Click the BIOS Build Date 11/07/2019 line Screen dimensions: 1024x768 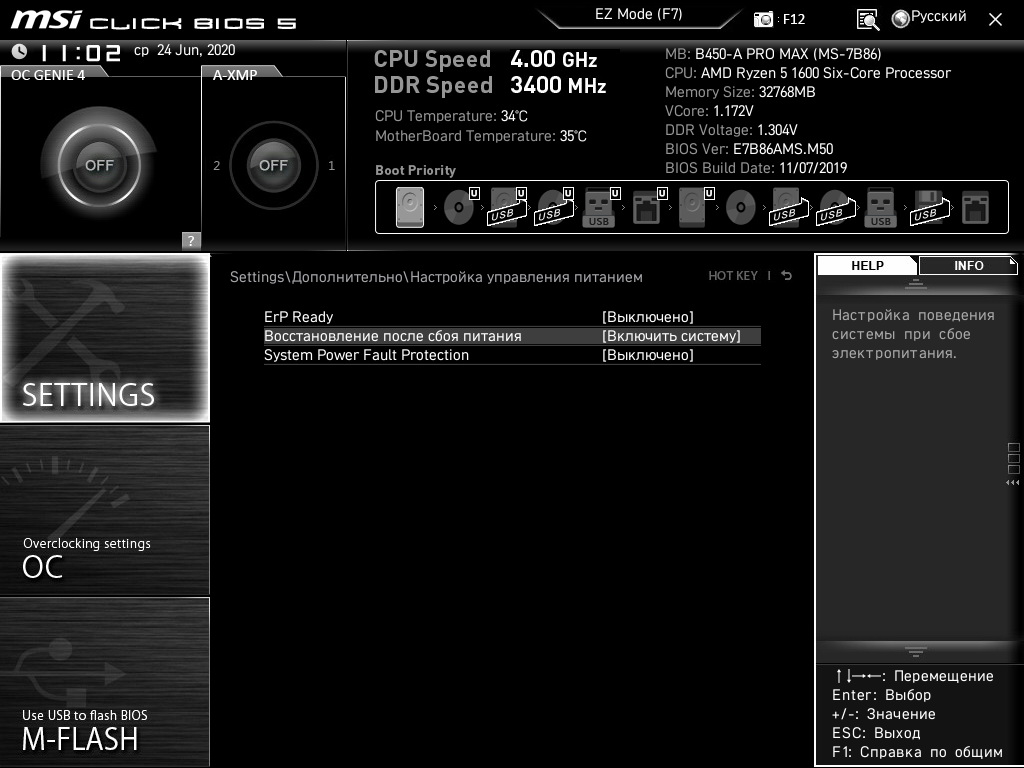pos(756,168)
